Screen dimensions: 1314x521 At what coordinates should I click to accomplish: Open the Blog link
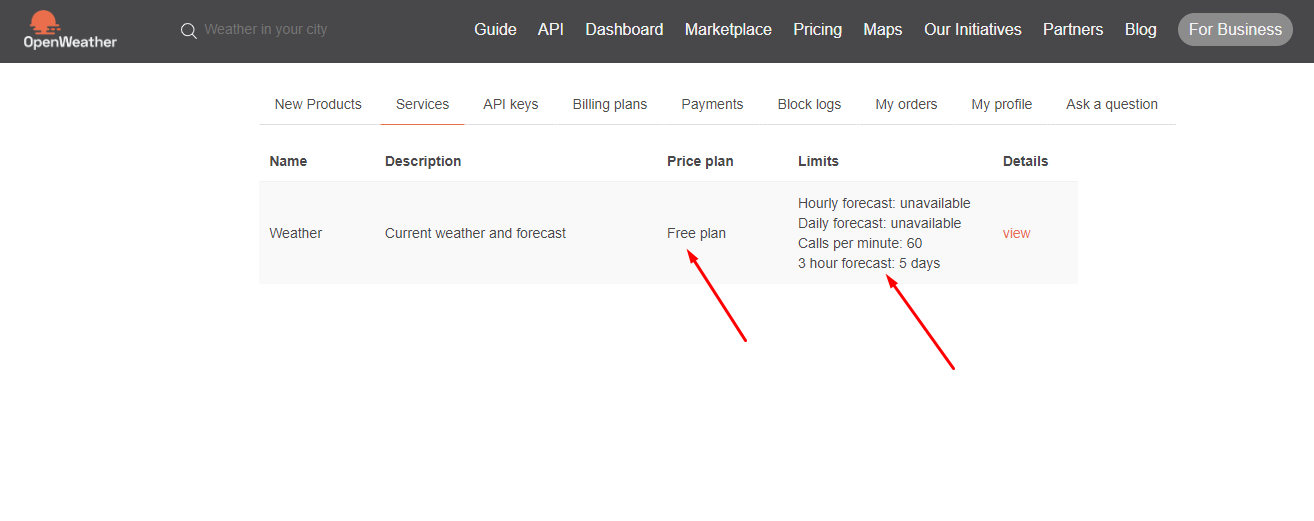tap(1141, 30)
